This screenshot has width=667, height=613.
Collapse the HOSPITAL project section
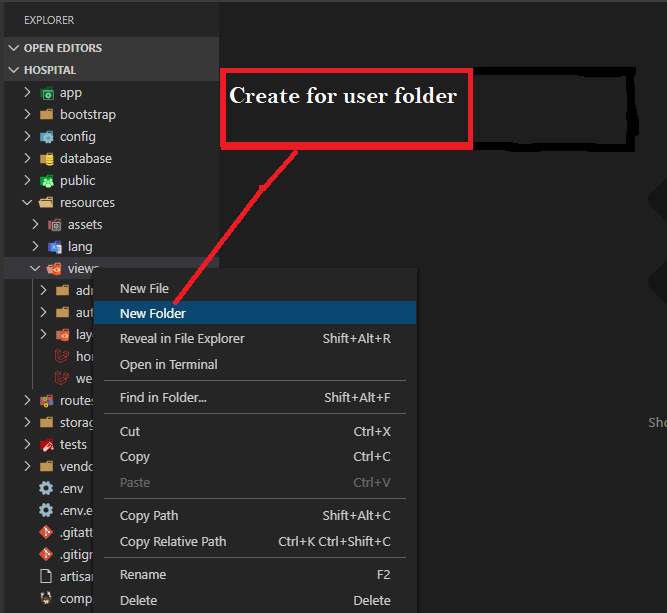point(13,70)
